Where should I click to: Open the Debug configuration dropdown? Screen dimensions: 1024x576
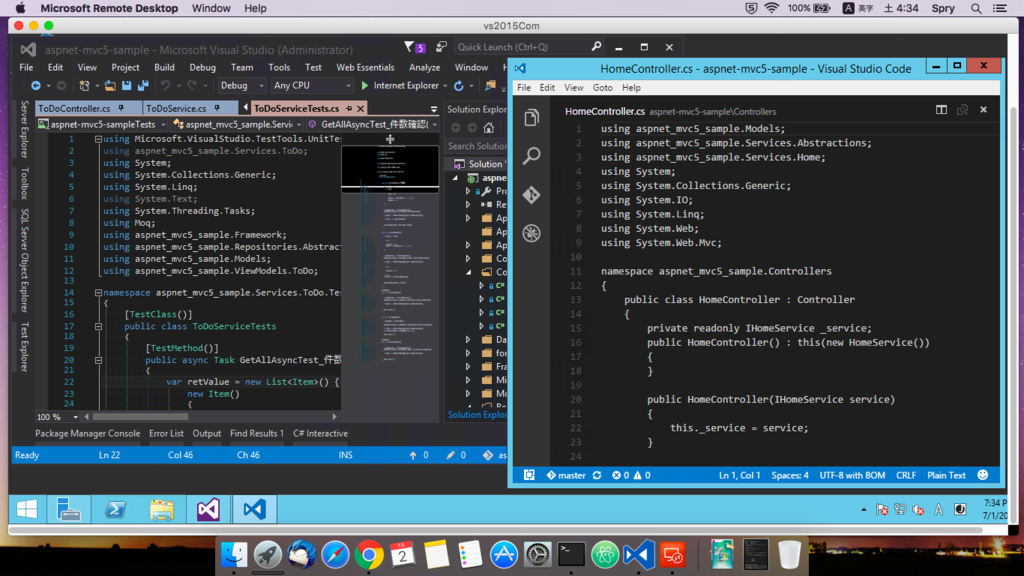point(242,86)
